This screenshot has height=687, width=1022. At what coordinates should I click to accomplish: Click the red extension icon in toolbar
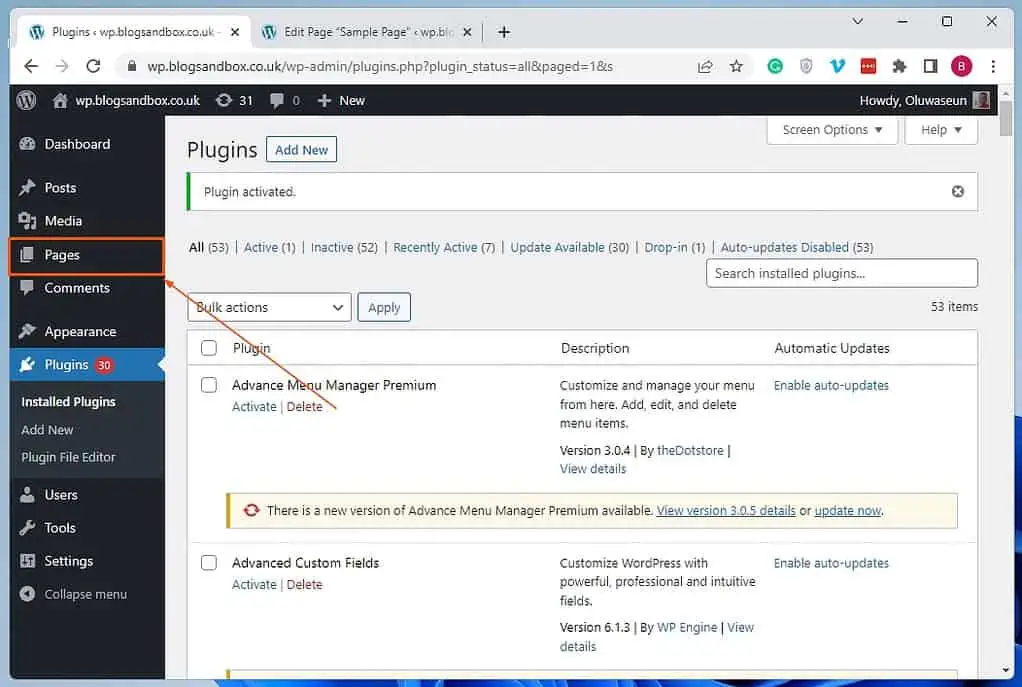tap(868, 66)
